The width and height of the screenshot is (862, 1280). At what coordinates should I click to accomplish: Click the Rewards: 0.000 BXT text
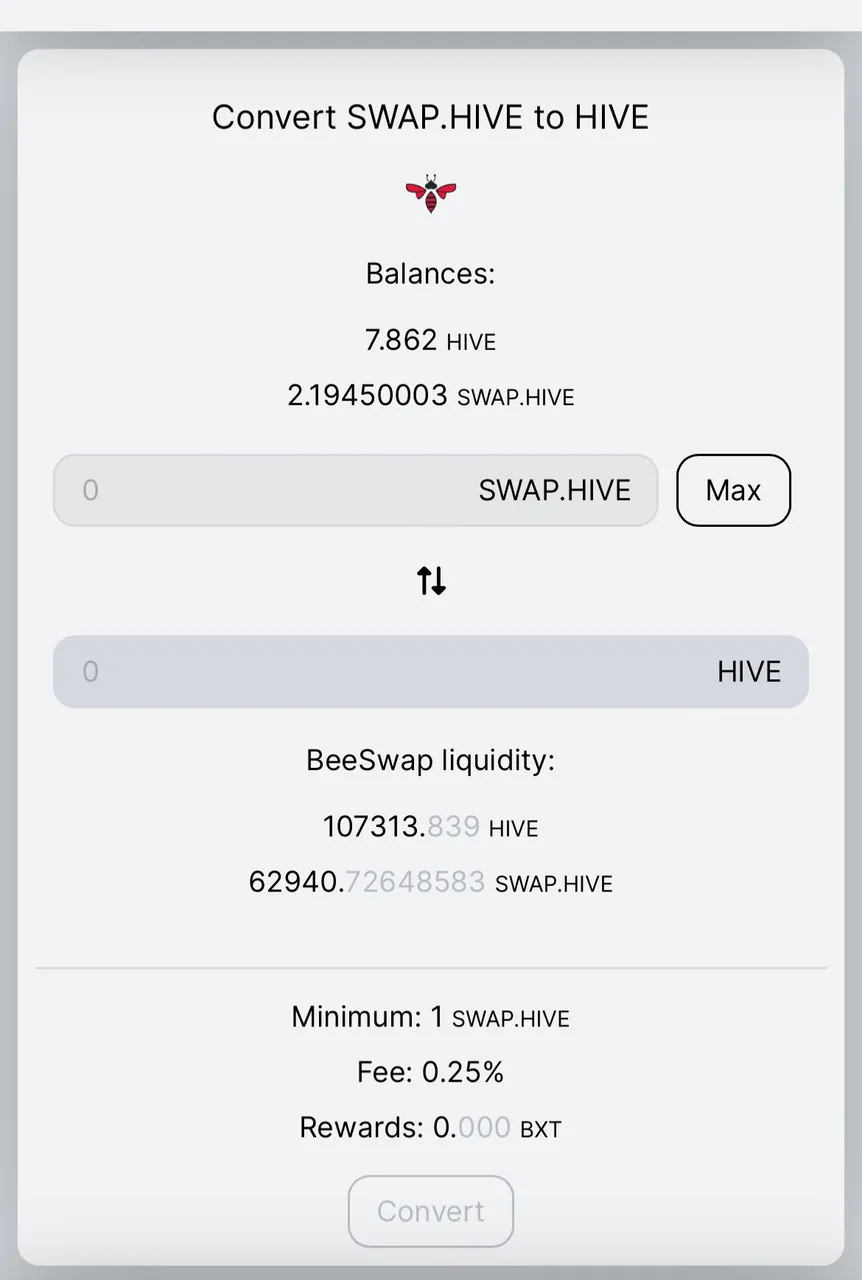point(431,1128)
